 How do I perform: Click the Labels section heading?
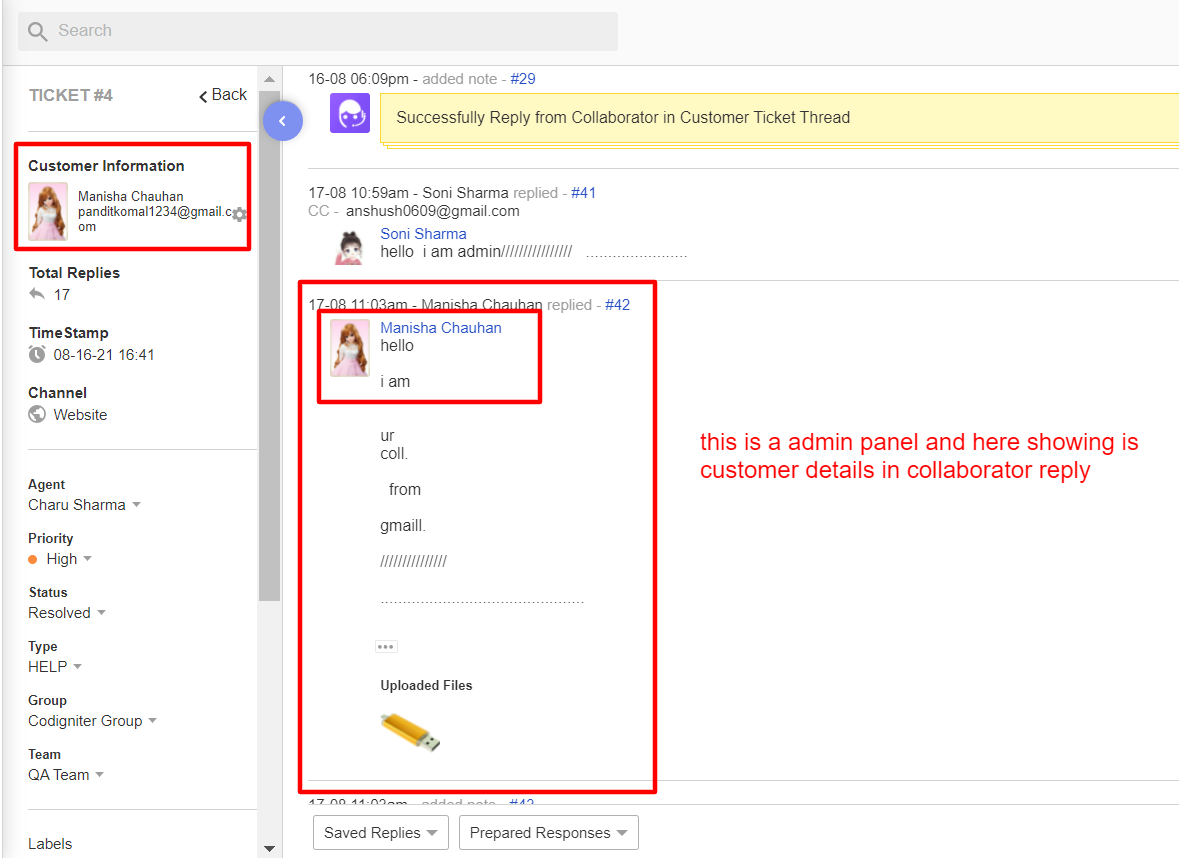50,844
